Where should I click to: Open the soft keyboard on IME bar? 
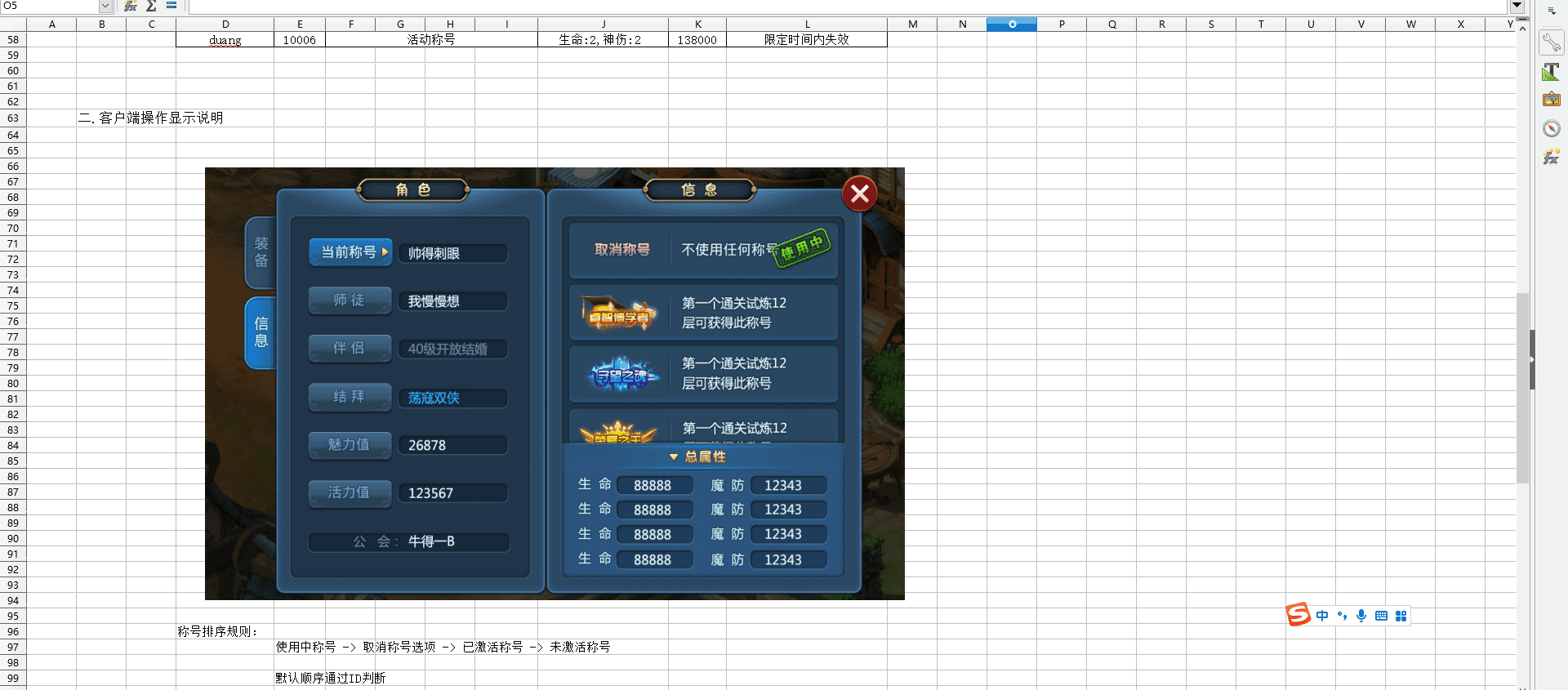click(1381, 616)
